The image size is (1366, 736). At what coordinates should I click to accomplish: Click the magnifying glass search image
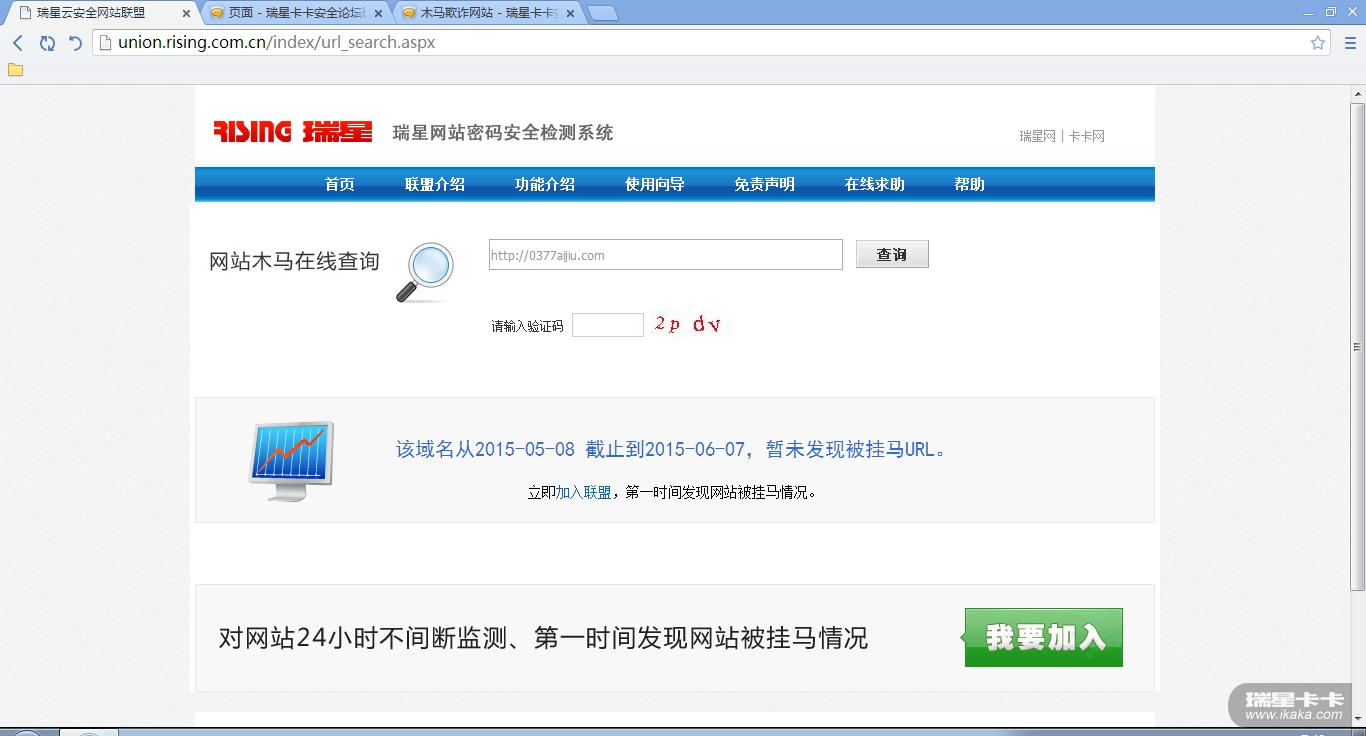[x=425, y=272]
